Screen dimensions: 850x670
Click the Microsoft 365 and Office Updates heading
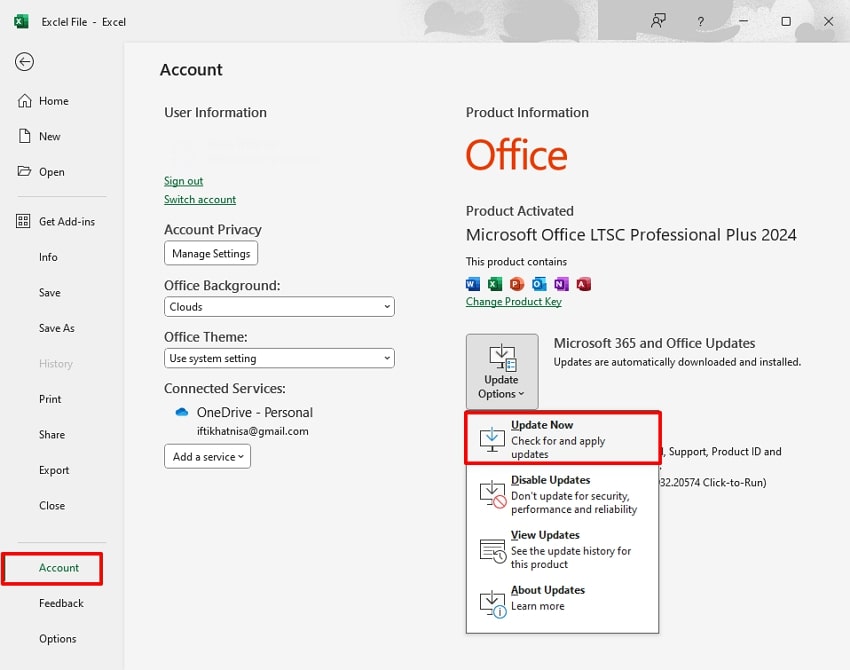pyautogui.click(x=654, y=343)
